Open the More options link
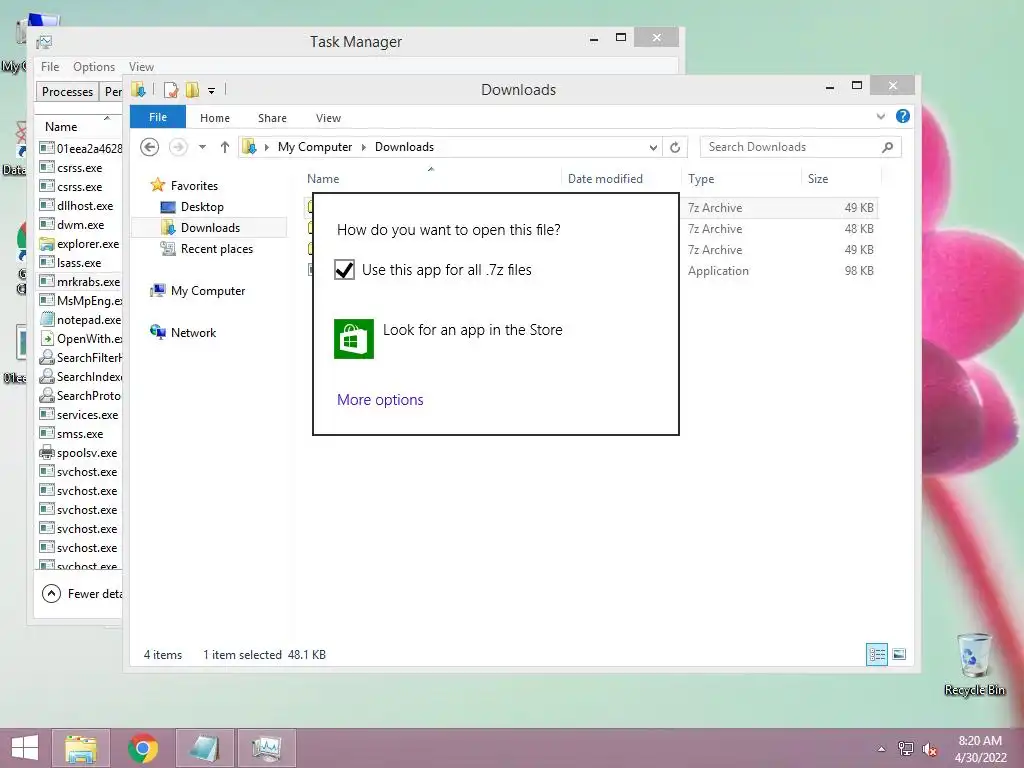Image resolution: width=1024 pixels, height=768 pixels. click(380, 400)
